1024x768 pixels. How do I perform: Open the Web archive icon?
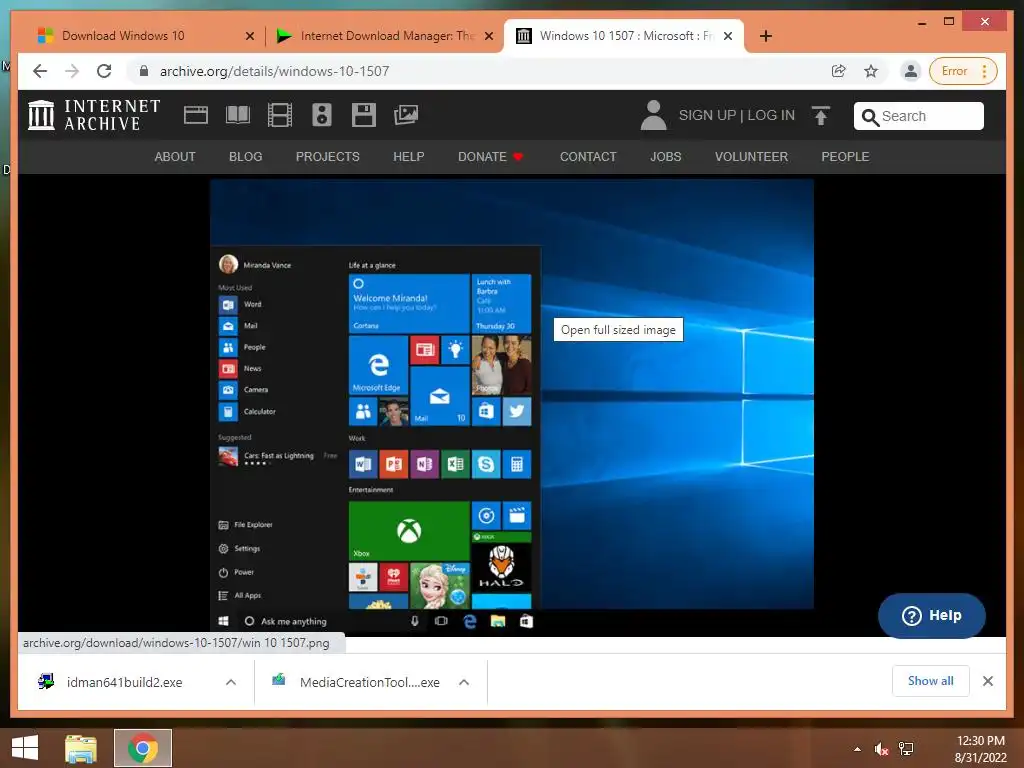[195, 115]
